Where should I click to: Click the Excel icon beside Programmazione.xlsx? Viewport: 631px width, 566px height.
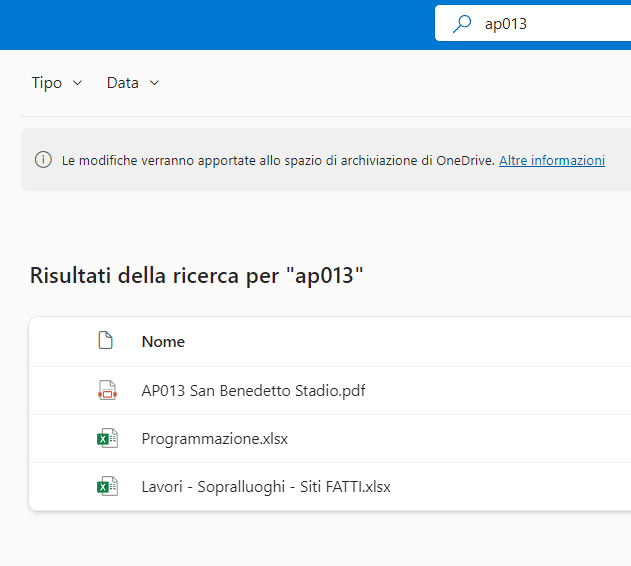click(x=107, y=438)
